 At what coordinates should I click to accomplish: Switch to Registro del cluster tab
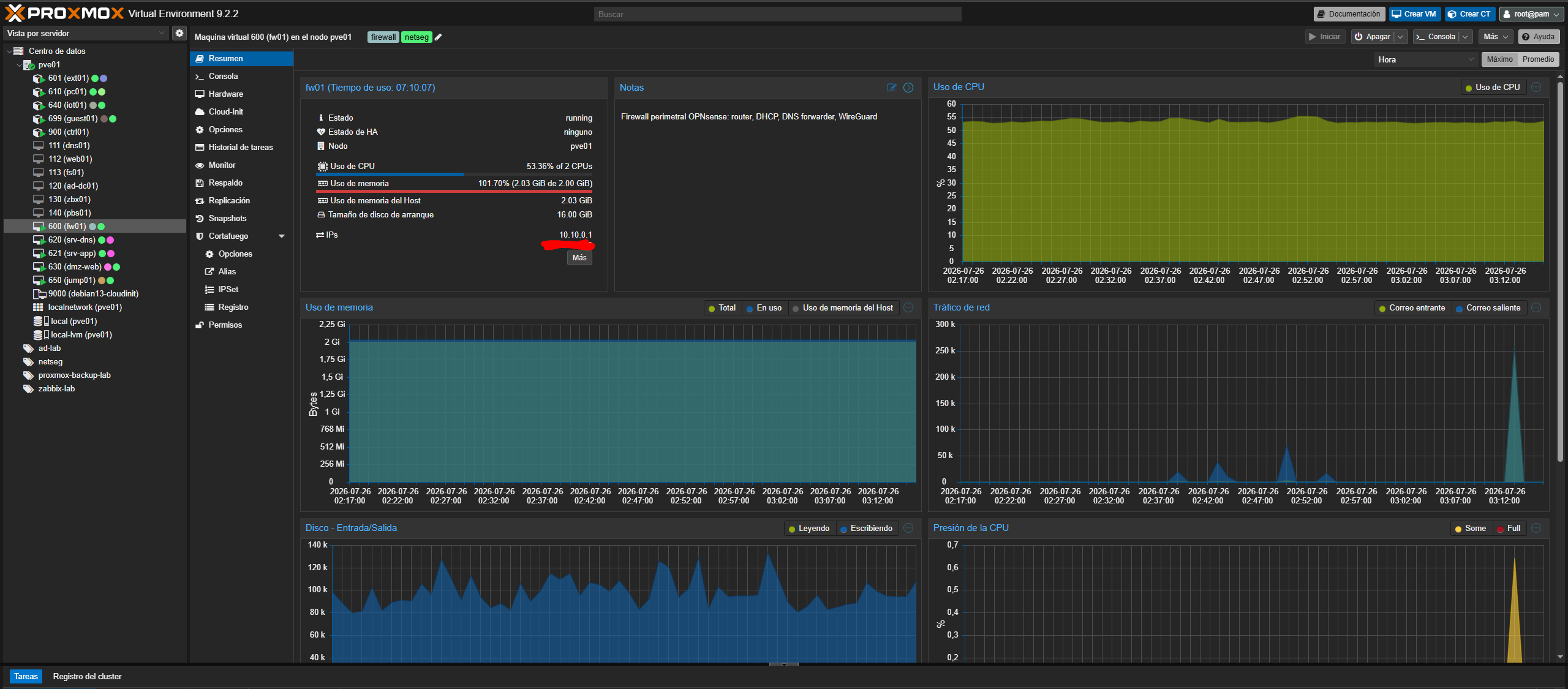(x=87, y=676)
